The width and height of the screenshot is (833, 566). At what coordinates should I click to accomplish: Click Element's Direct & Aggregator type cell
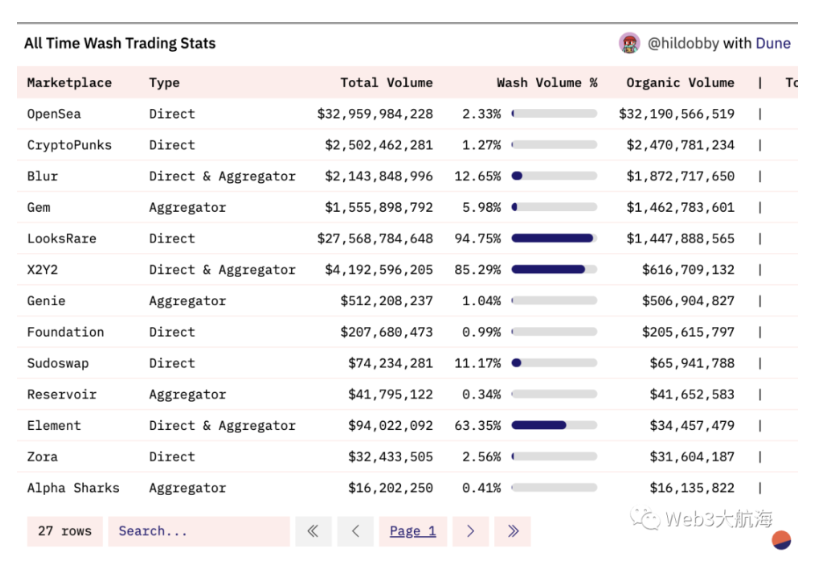pos(223,426)
